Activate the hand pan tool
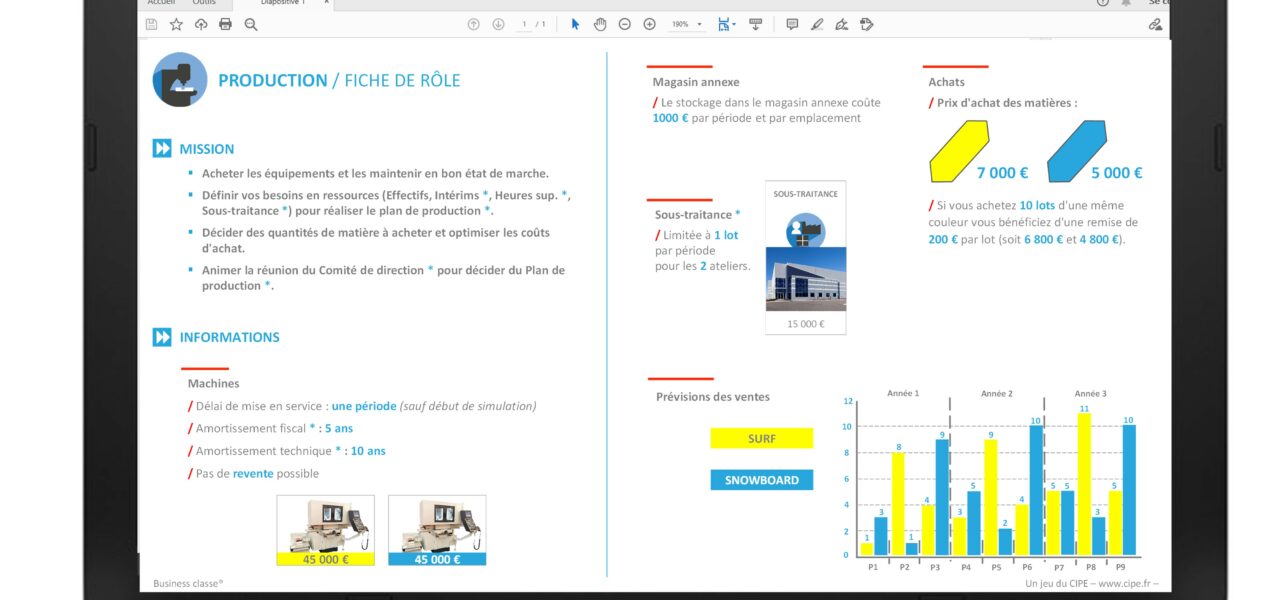The height and width of the screenshot is (600, 1280). tap(600, 24)
